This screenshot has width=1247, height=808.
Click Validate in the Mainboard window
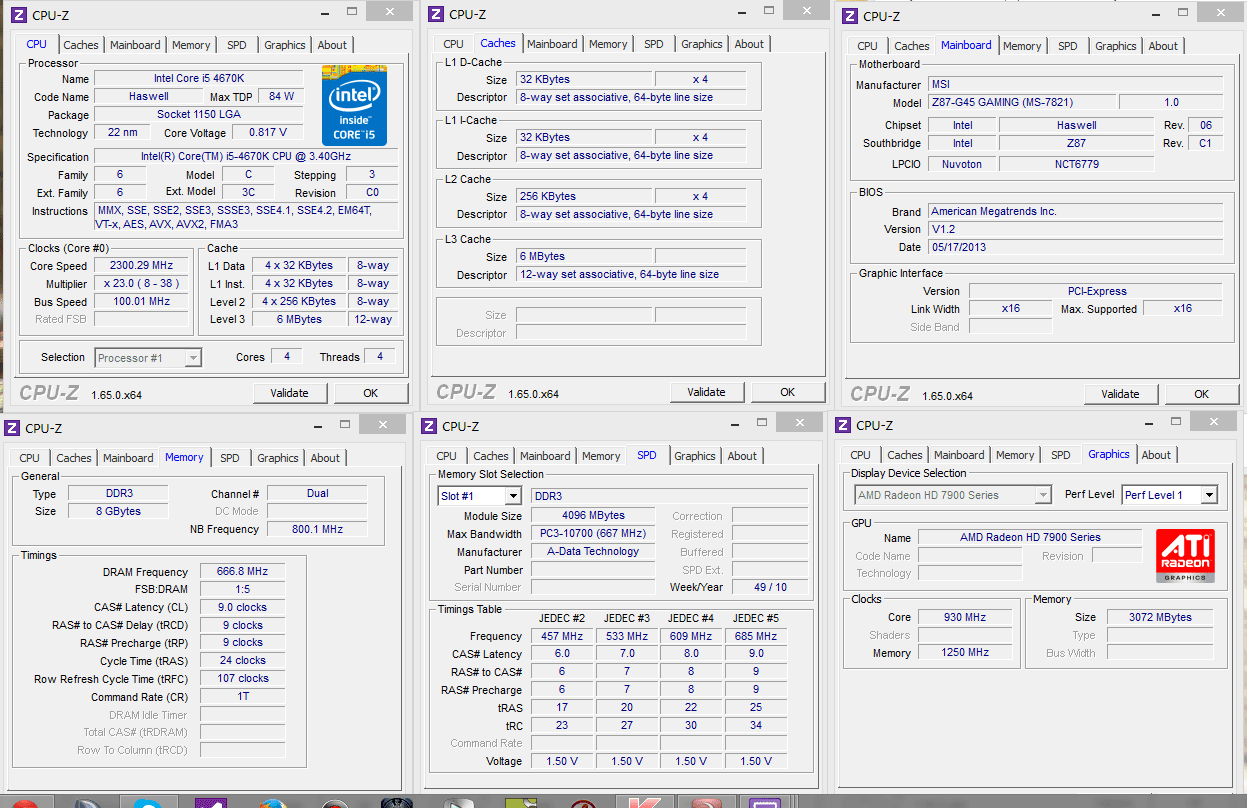pyautogui.click(x=1120, y=394)
